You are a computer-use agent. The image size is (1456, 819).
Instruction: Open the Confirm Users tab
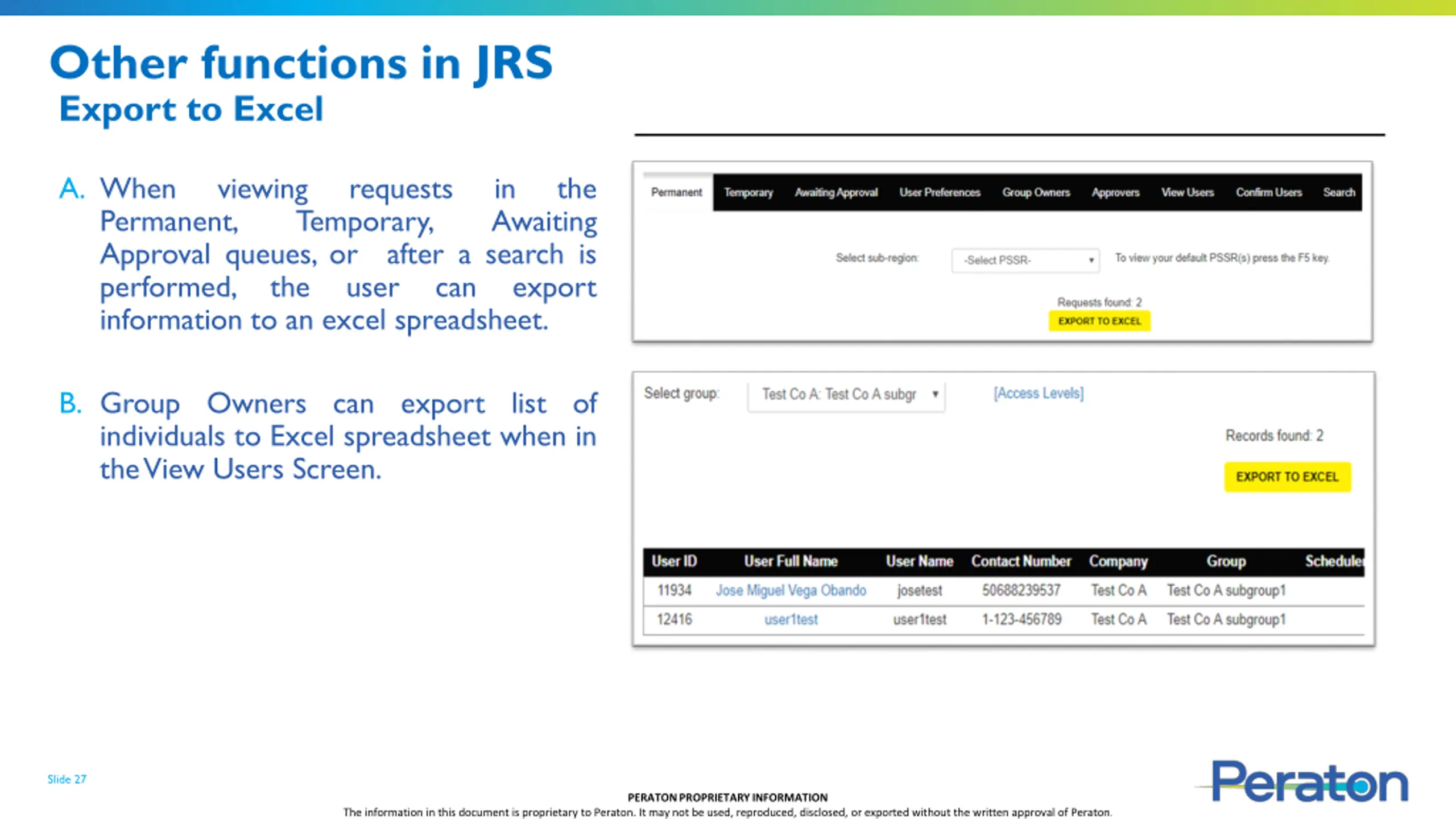pos(1268,192)
